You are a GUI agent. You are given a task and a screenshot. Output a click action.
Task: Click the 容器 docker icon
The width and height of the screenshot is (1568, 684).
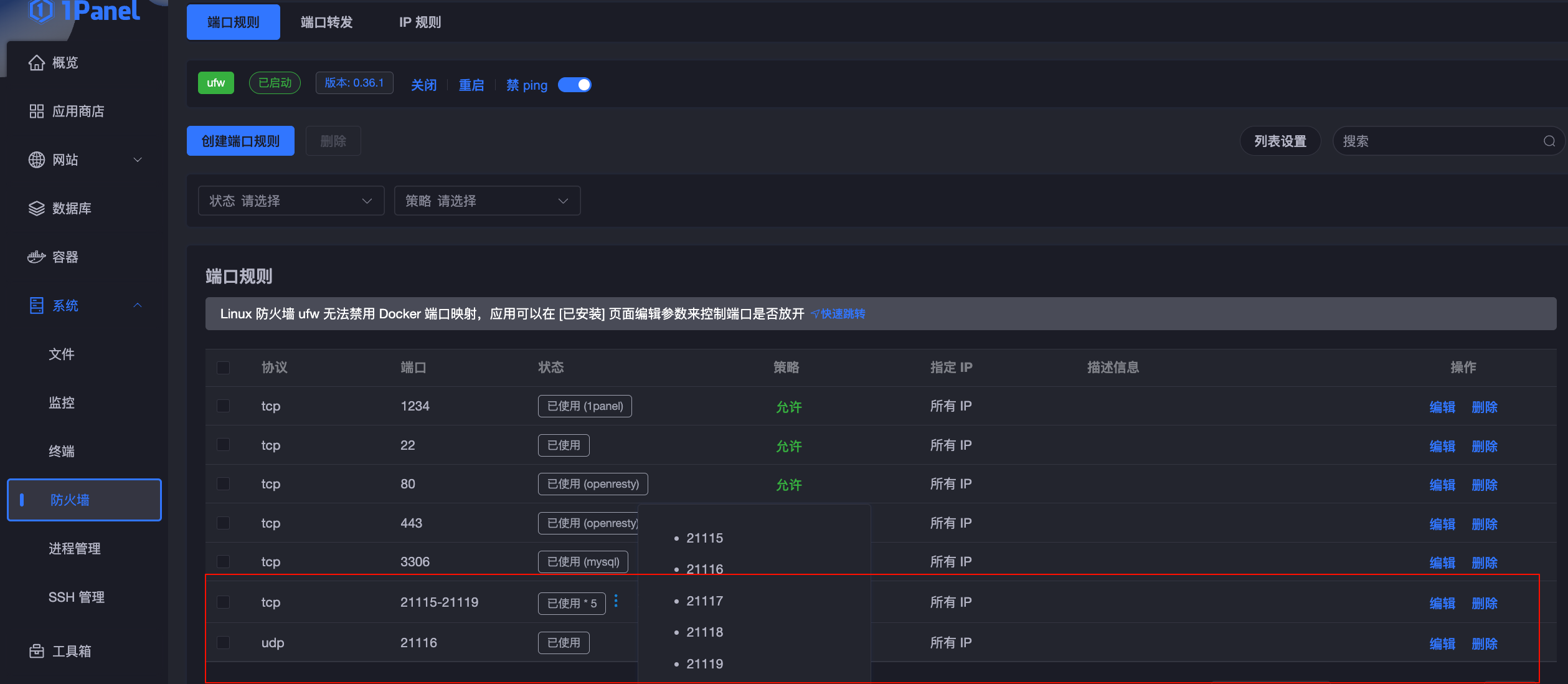point(37,257)
